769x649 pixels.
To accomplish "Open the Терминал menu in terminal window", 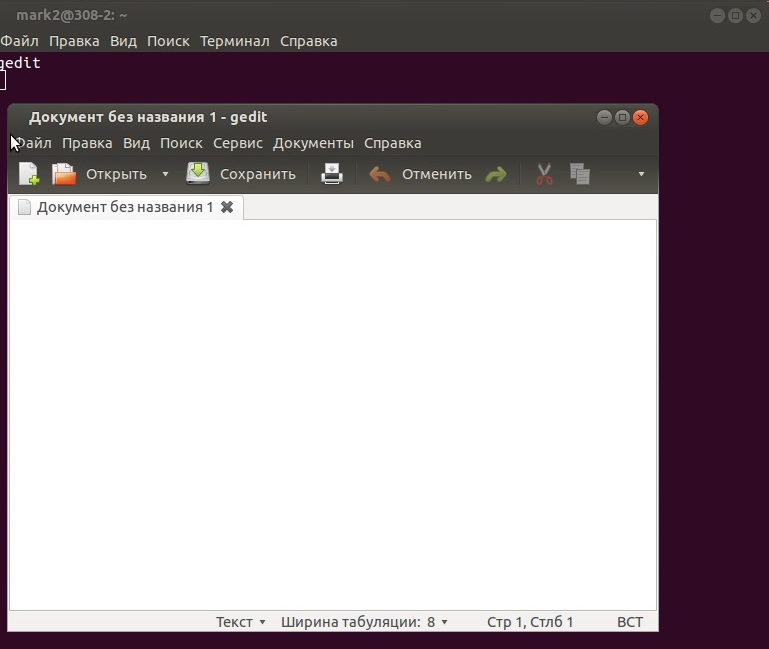I will pos(234,41).
